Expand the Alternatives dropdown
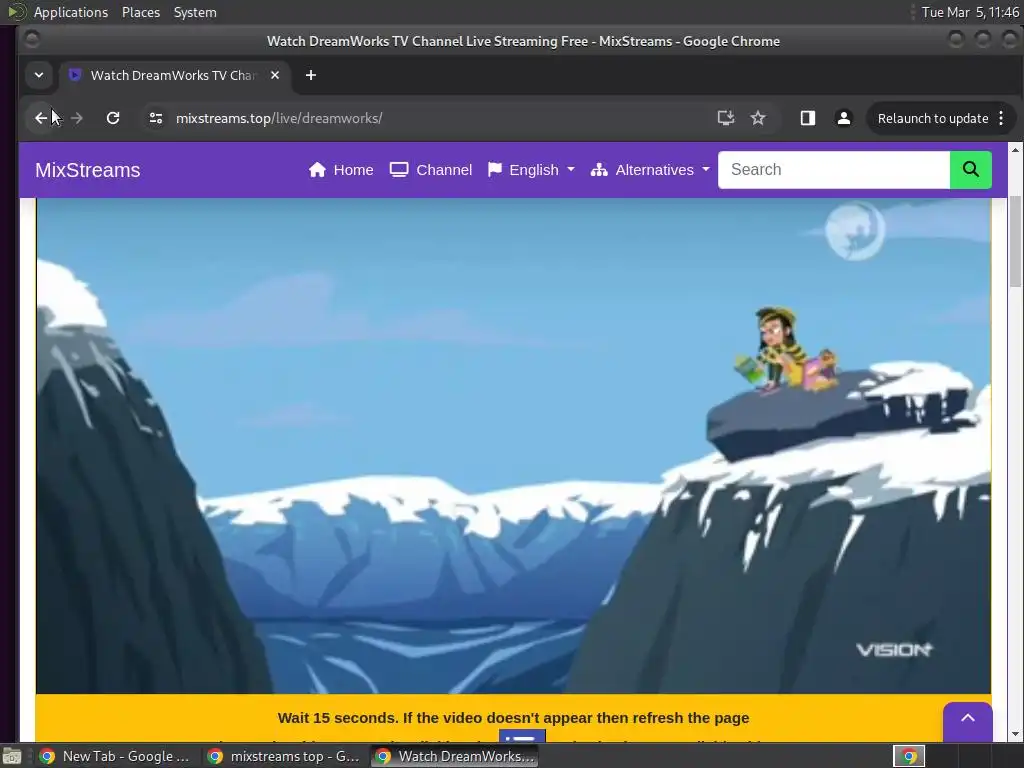Screen dimensions: 1024x768 click(x=650, y=170)
